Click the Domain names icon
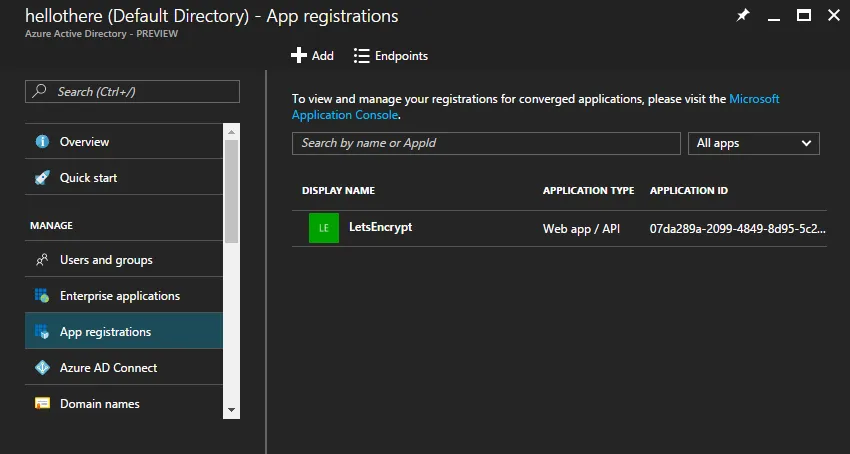The height and width of the screenshot is (454, 850). pyautogui.click(x=42, y=404)
